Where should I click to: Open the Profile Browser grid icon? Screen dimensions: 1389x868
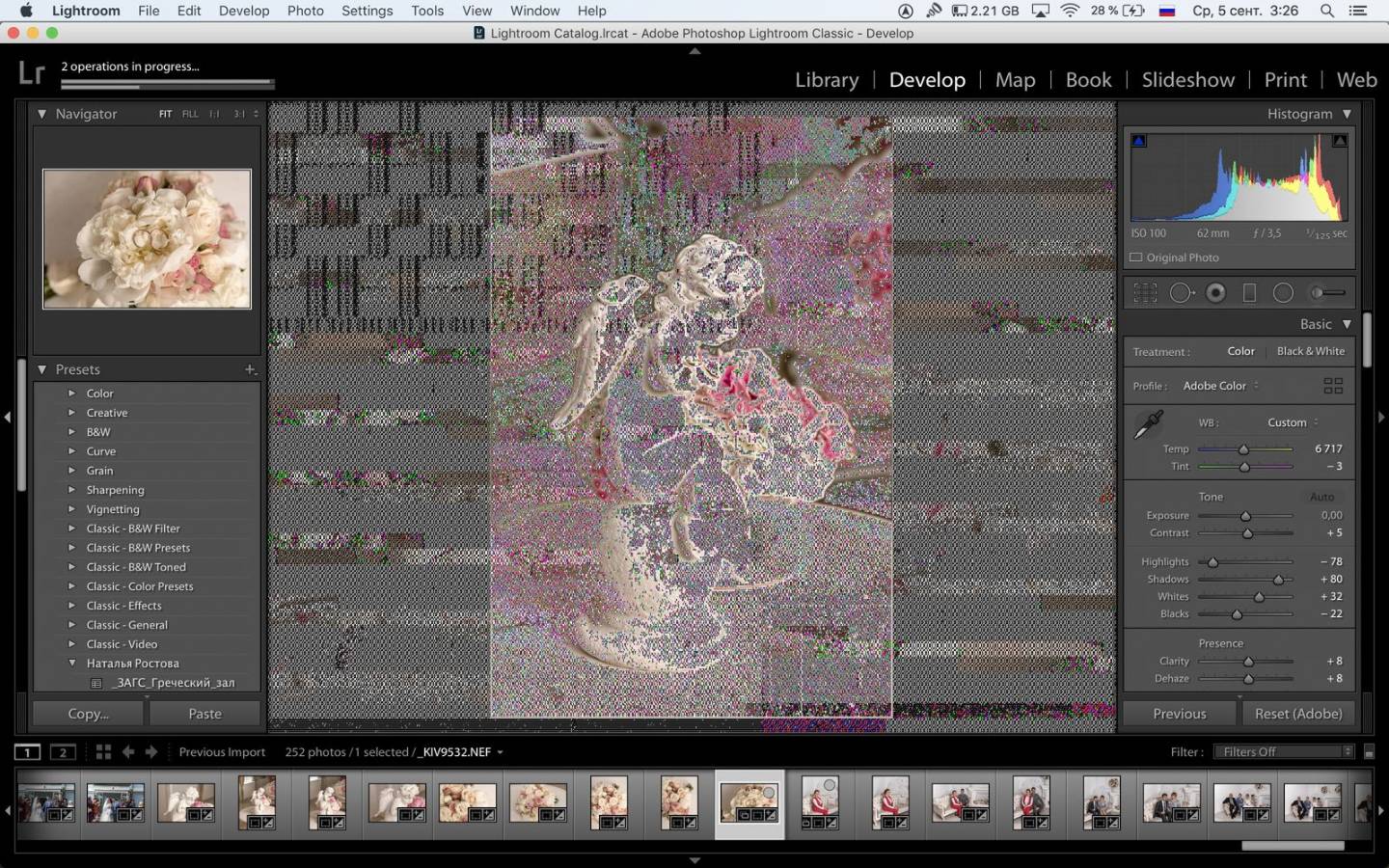tap(1333, 386)
